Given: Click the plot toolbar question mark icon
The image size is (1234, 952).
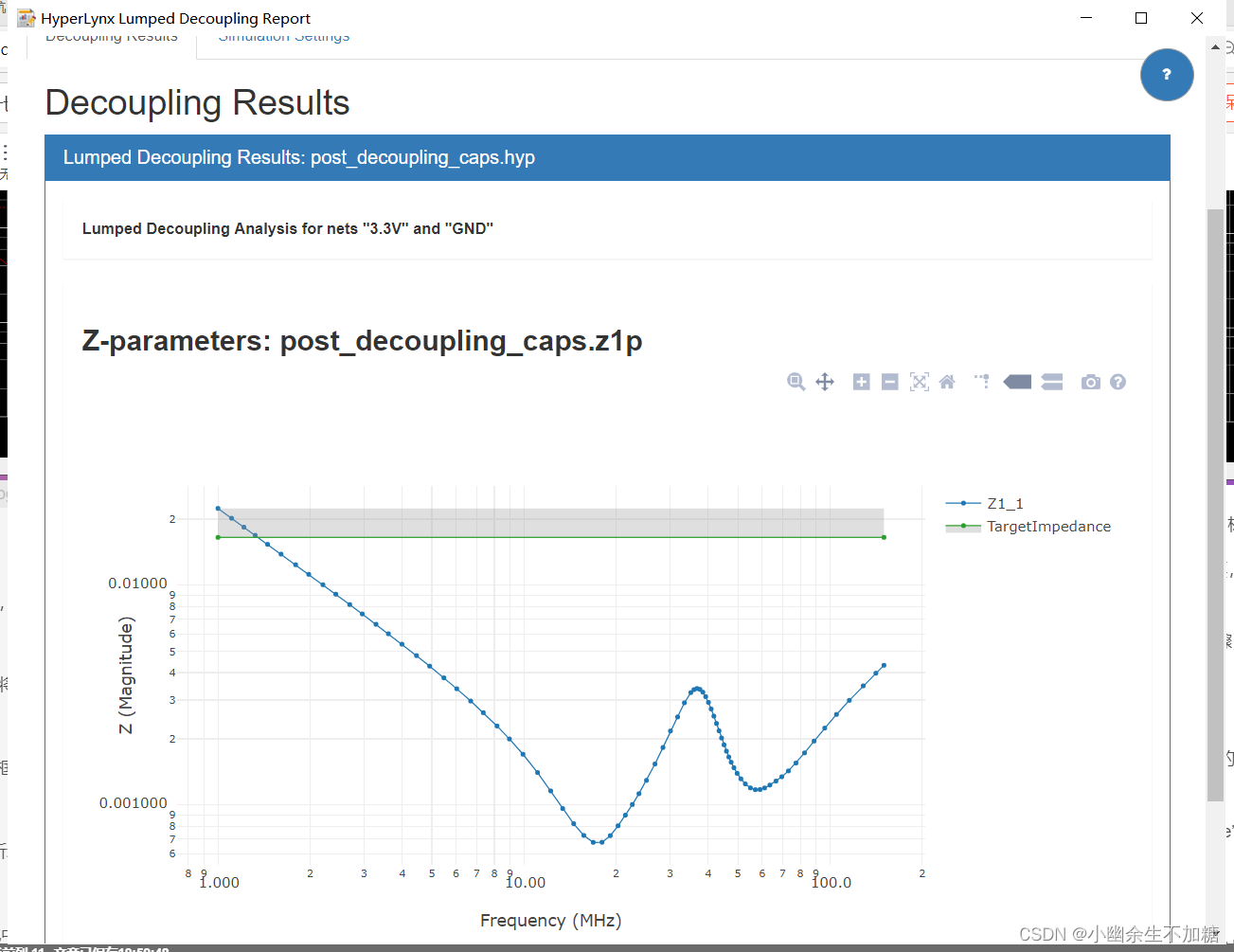Looking at the screenshot, I should coord(1118,382).
